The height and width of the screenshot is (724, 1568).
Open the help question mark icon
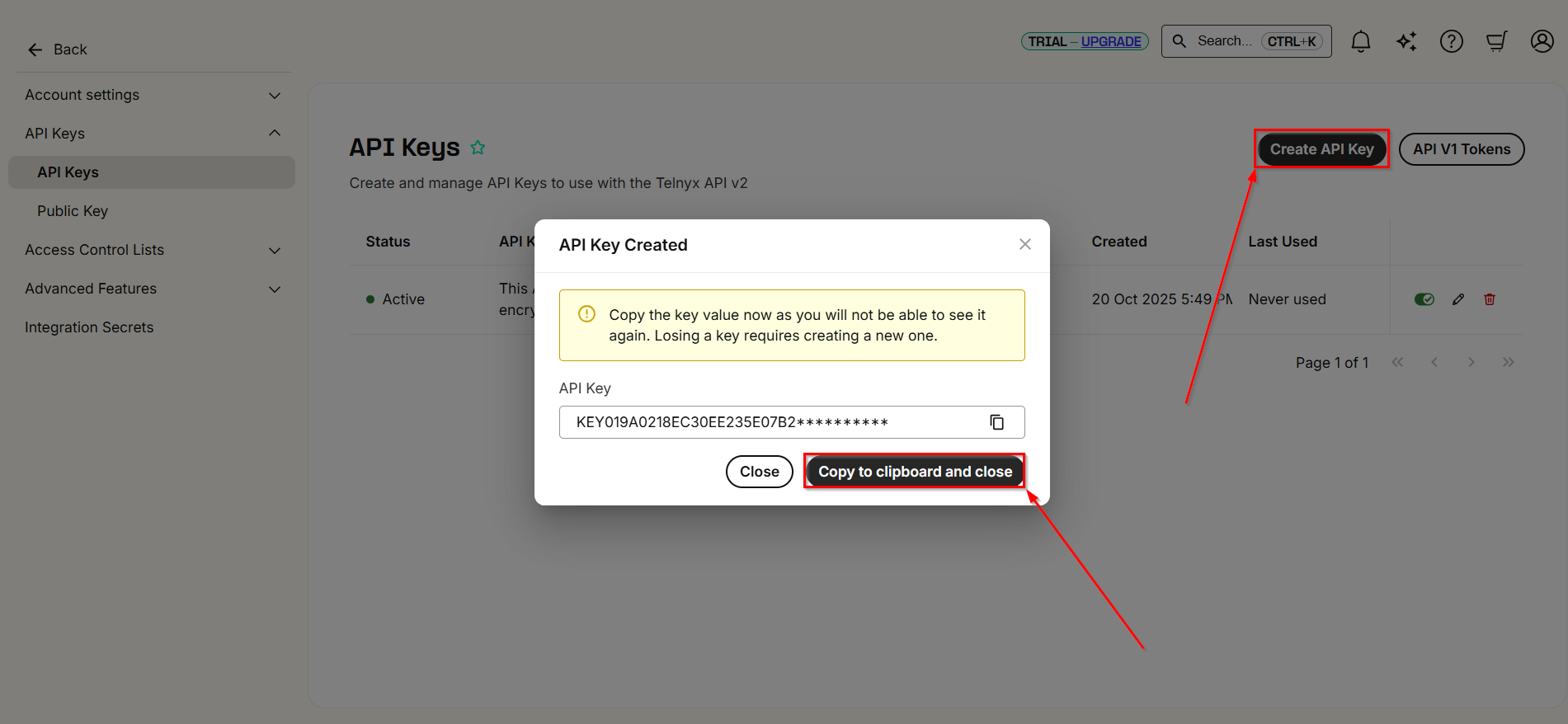pyautogui.click(x=1451, y=41)
